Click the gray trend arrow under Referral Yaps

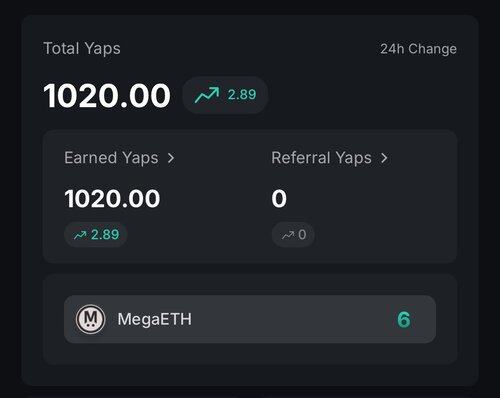[x=288, y=235]
